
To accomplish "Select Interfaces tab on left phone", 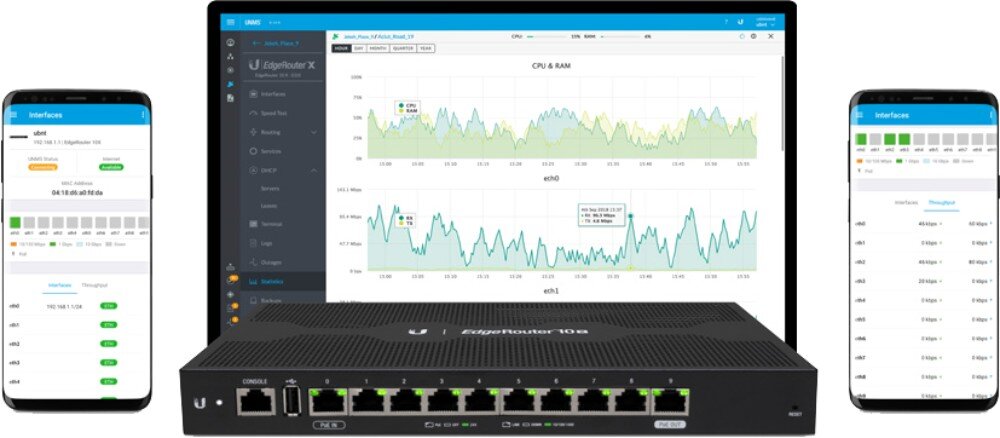I will [x=59, y=285].
